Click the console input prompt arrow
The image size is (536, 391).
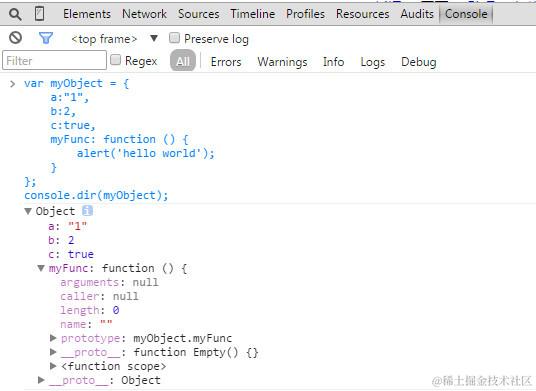(13, 84)
